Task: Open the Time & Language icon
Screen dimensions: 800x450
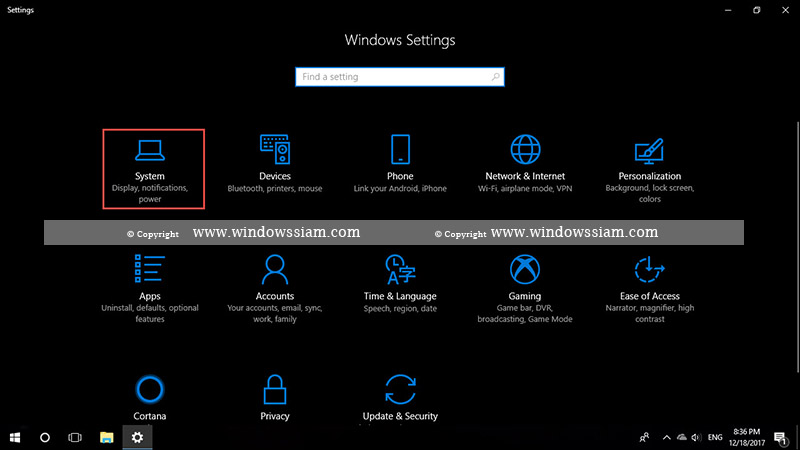Action: tap(400, 269)
